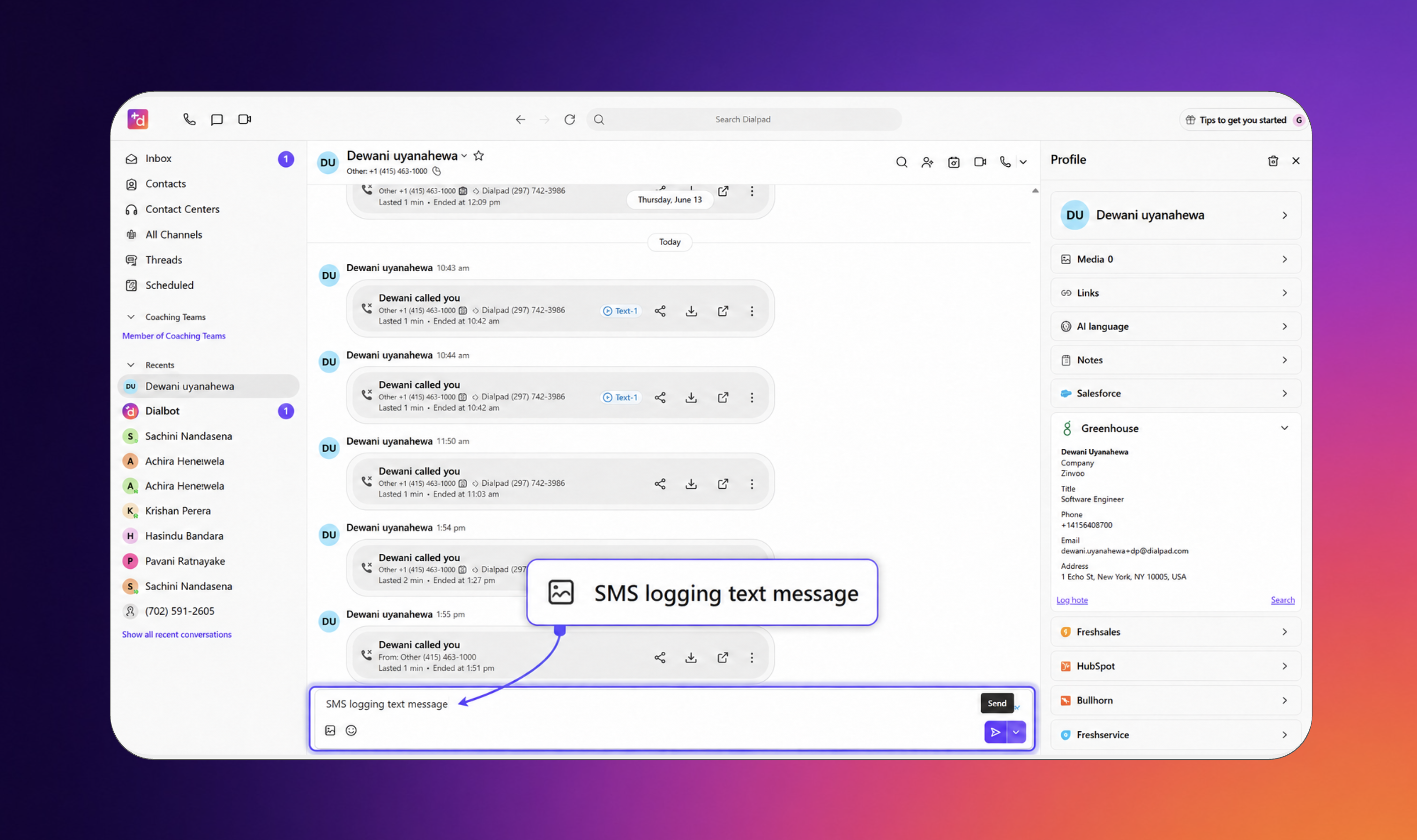Expand Freshsales section

click(1176, 632)
